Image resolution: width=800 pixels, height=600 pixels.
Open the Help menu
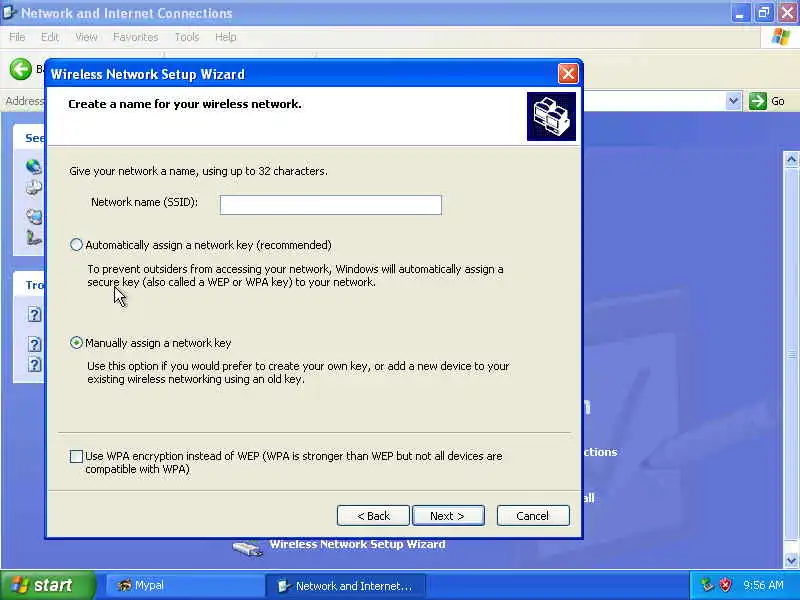[226, 37]
